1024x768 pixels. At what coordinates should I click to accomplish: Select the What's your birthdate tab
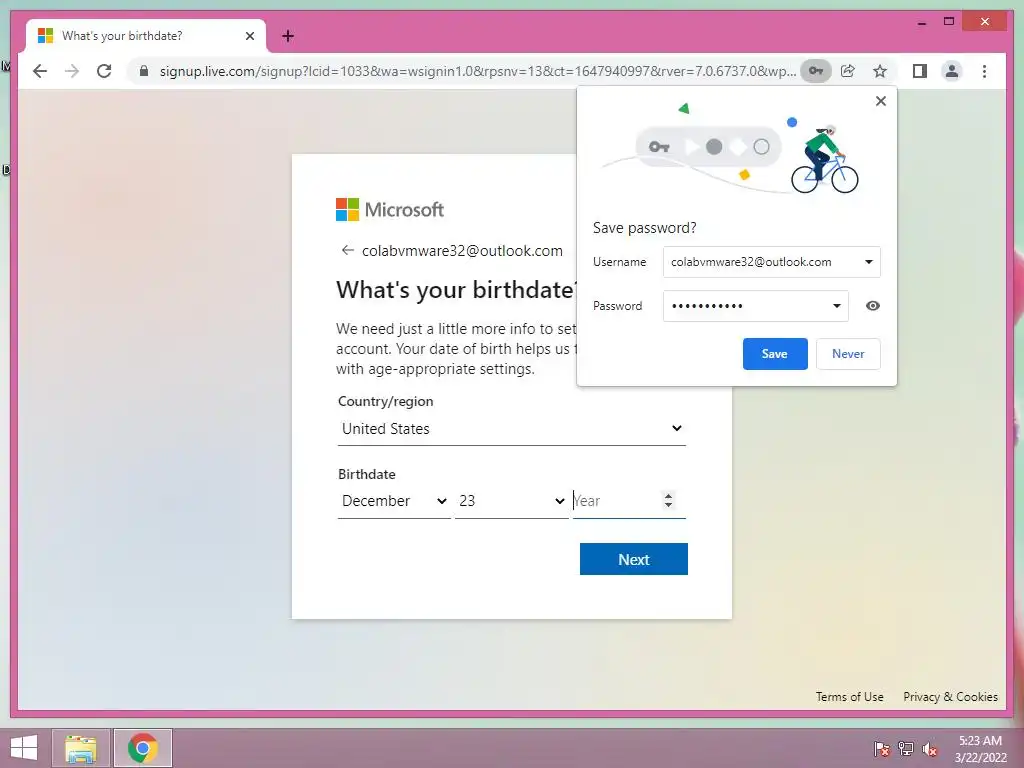tap(146, 36)
